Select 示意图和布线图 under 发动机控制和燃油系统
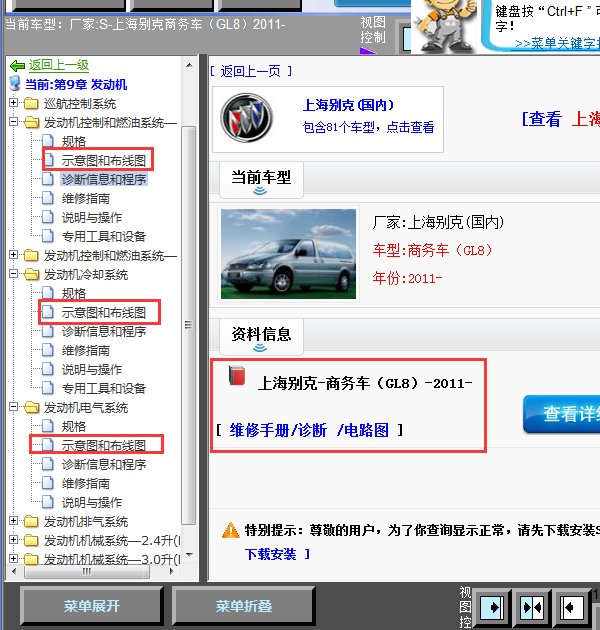Screen dimensions: 600x630 [104, 160]
